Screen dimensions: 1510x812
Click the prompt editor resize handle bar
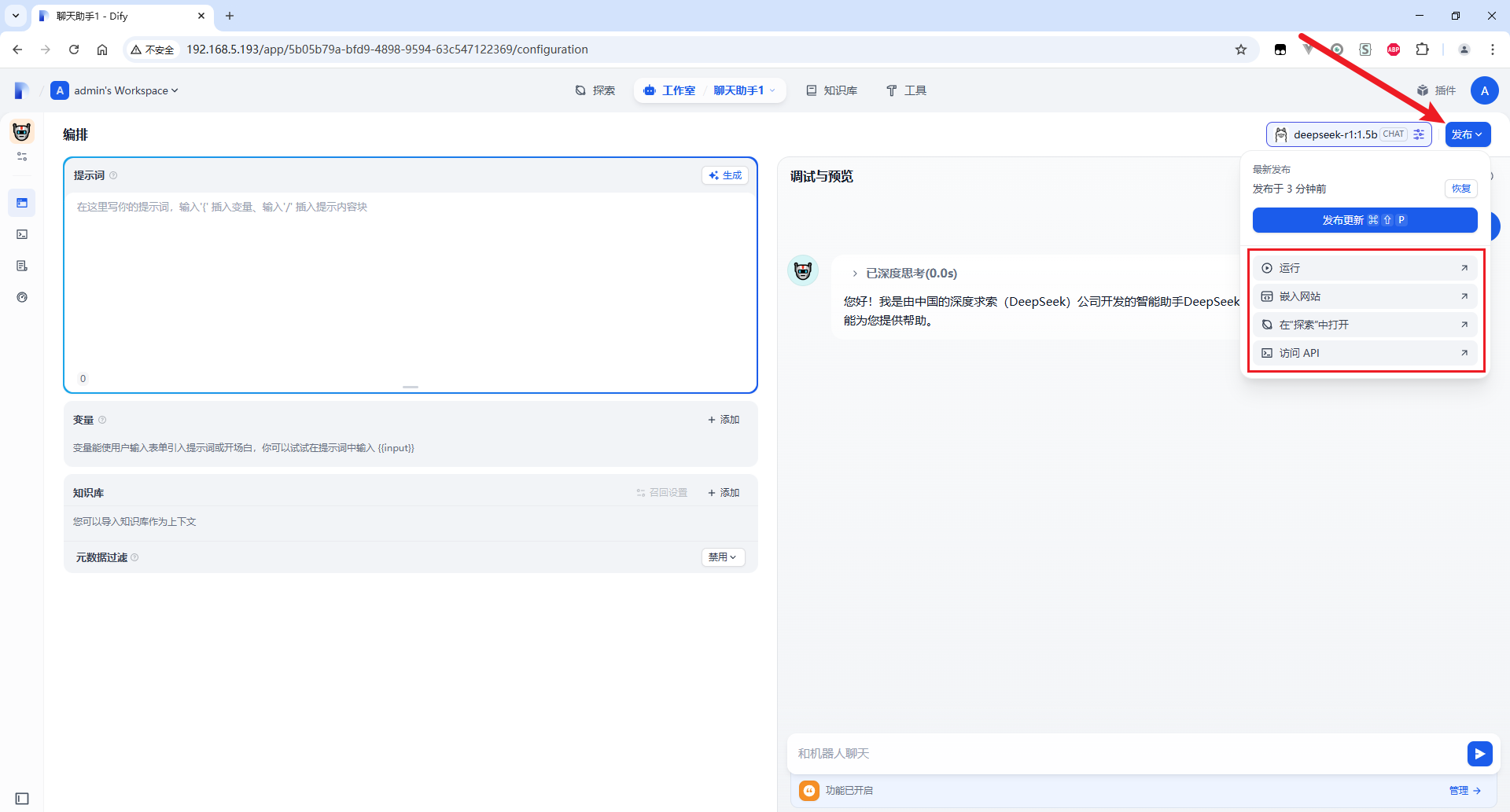point(411,387)
